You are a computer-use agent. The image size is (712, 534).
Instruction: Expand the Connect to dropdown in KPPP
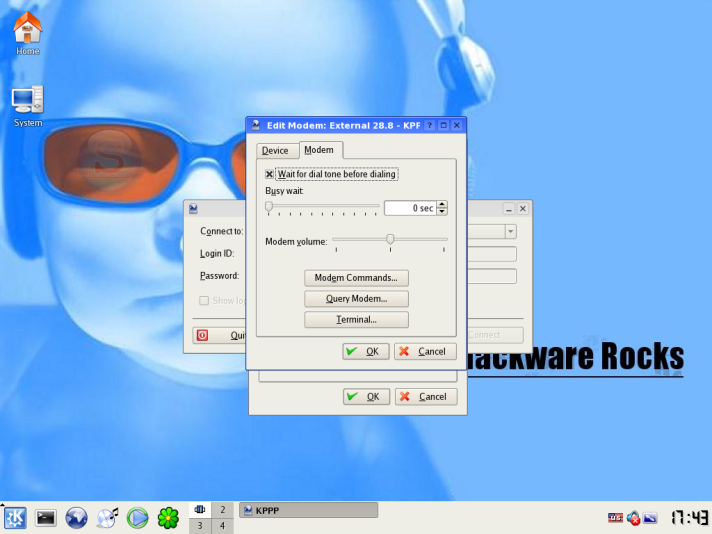click(x=510, y=232)
